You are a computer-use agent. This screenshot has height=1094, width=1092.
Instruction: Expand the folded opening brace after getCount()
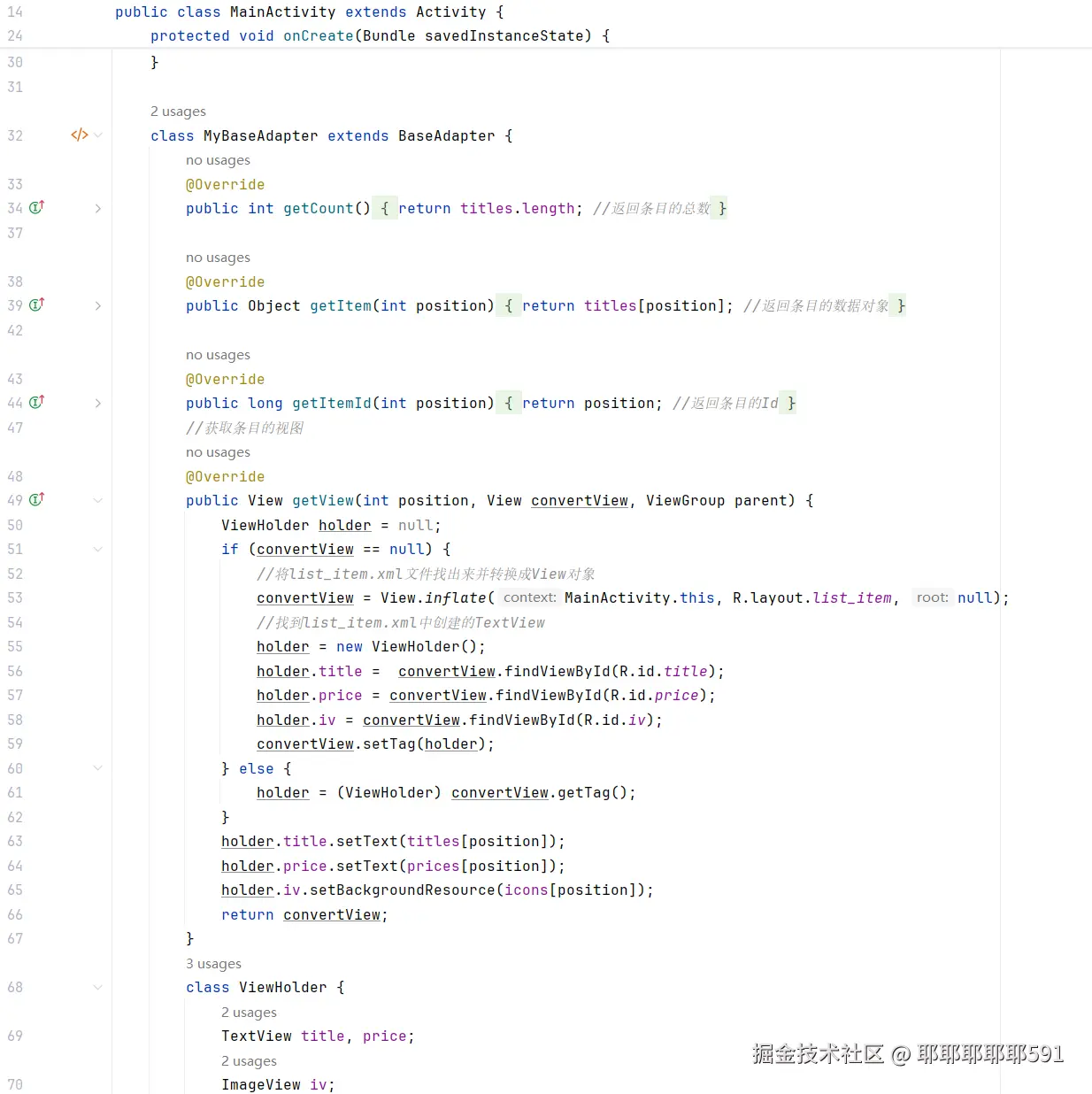tap(384, 209)
